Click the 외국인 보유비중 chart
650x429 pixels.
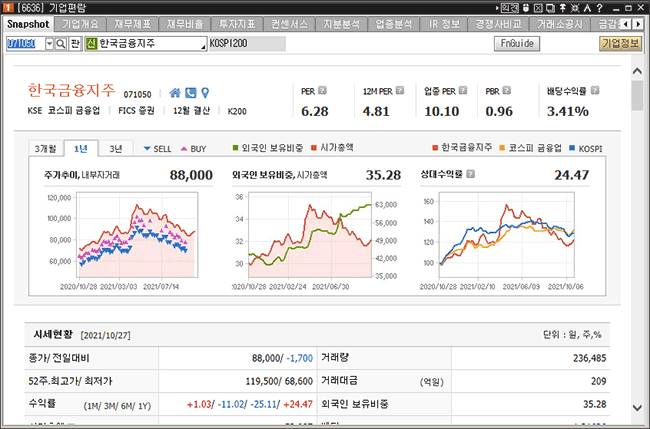click(310, 235)
